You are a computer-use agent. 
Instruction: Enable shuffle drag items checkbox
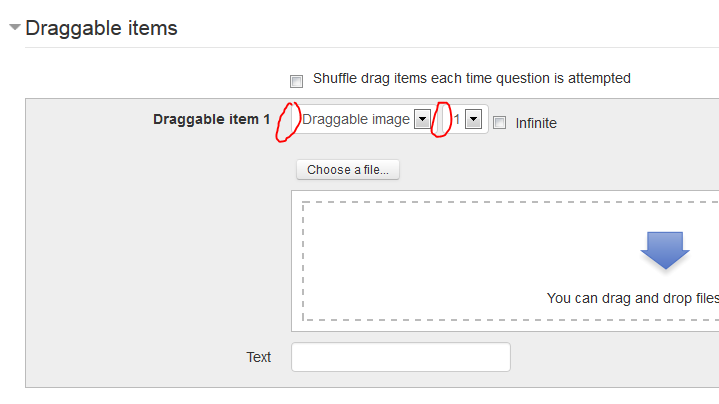[296, 81]
